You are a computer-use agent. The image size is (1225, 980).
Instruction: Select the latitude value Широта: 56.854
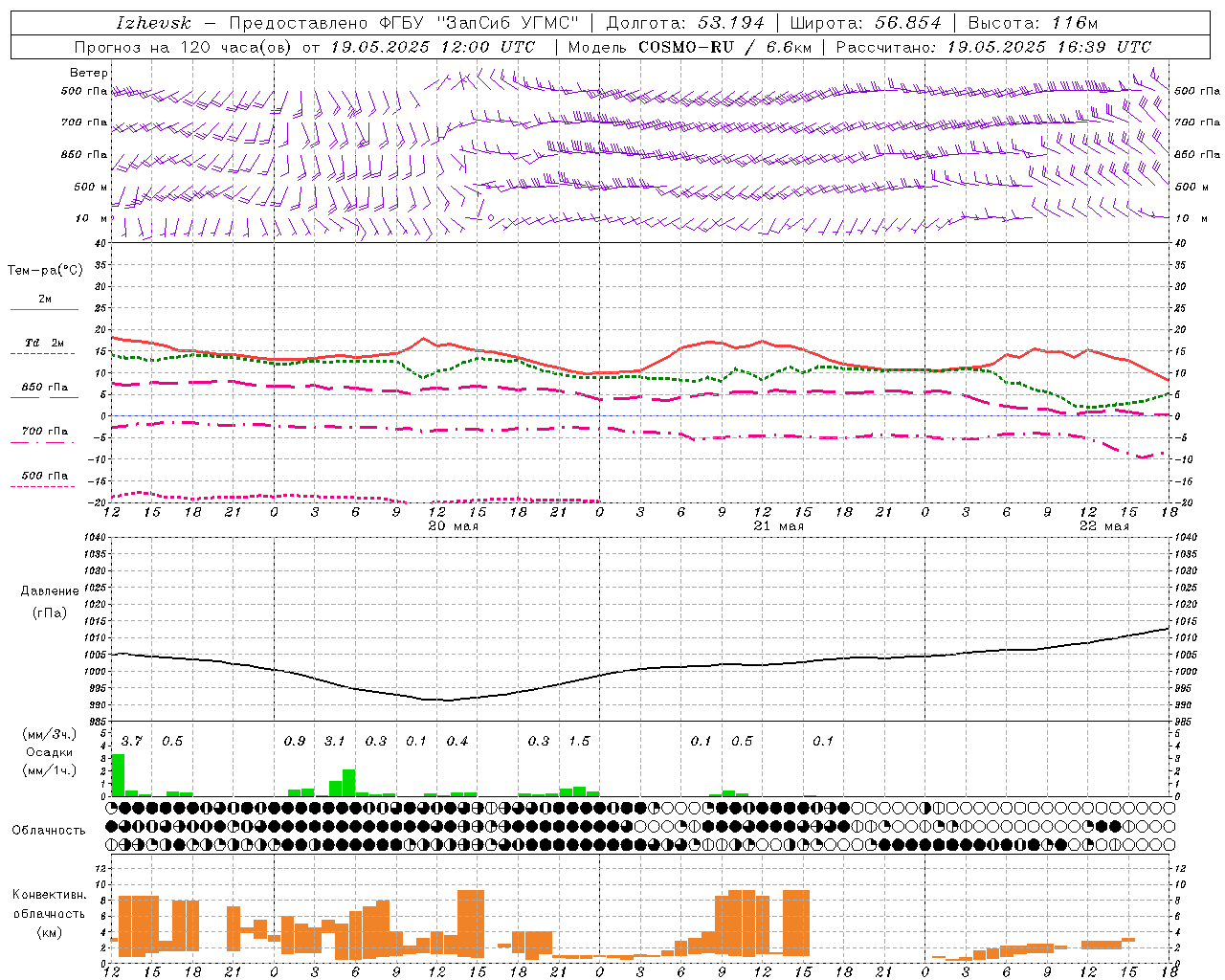pyautogui.click(x=866, y=23)
